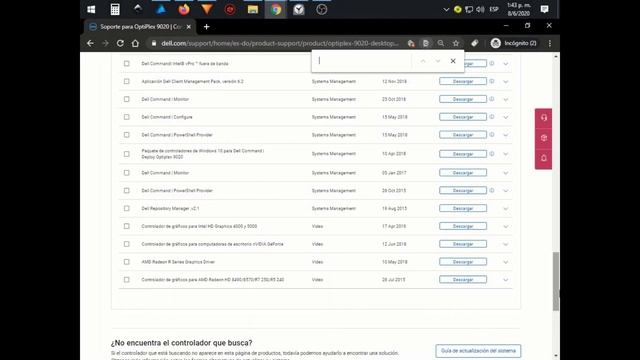
Task: Open the orange triangle app in taskbar
Action: (x=207, y=9)
